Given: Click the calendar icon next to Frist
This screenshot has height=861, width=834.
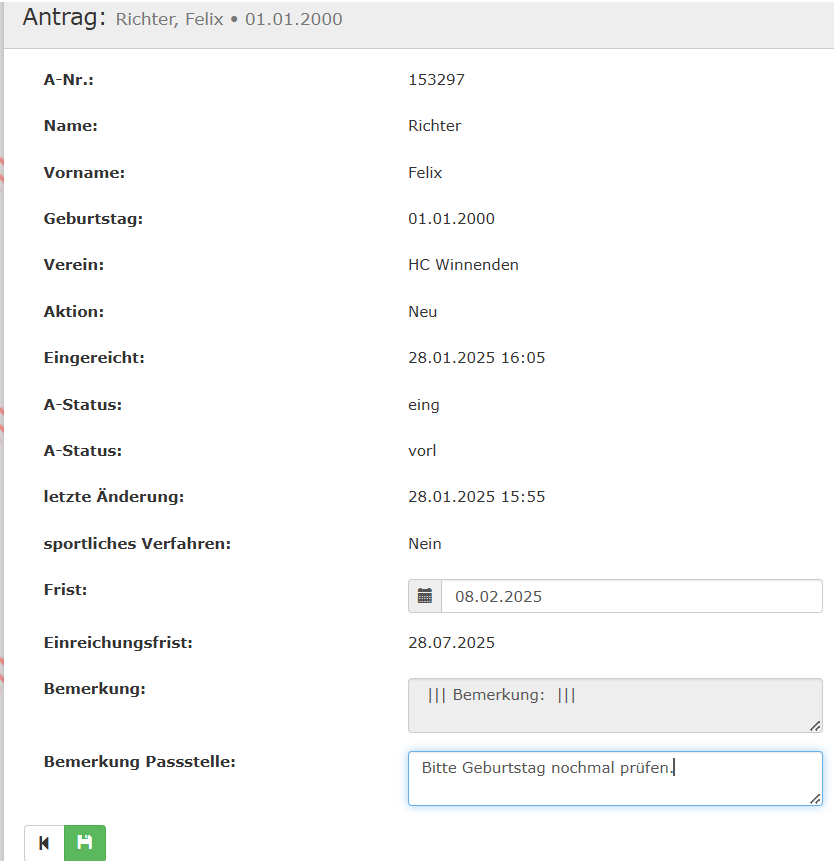Looking at the screenshot, I should point(425,596).
